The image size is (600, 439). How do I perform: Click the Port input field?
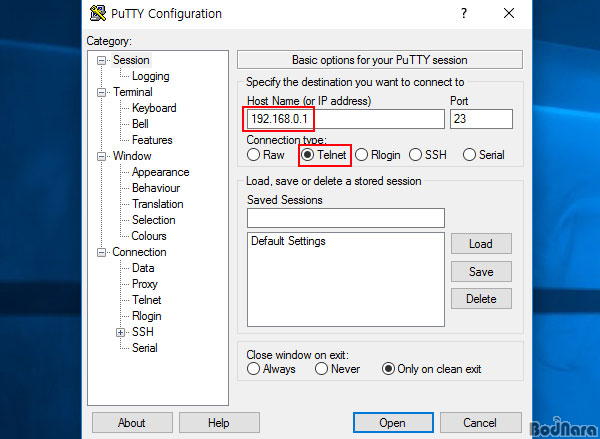pyautogui.click(x=481, y=119)
